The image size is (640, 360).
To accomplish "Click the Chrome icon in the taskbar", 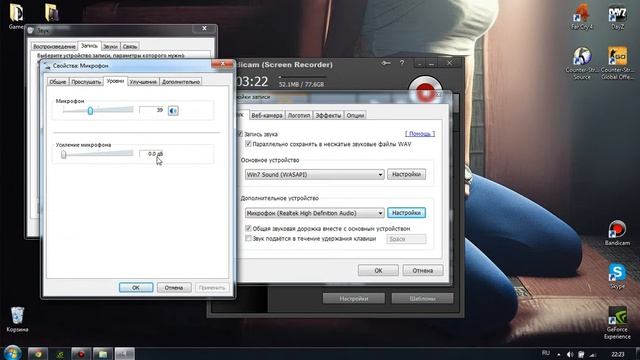I will (x=38, y=354).
